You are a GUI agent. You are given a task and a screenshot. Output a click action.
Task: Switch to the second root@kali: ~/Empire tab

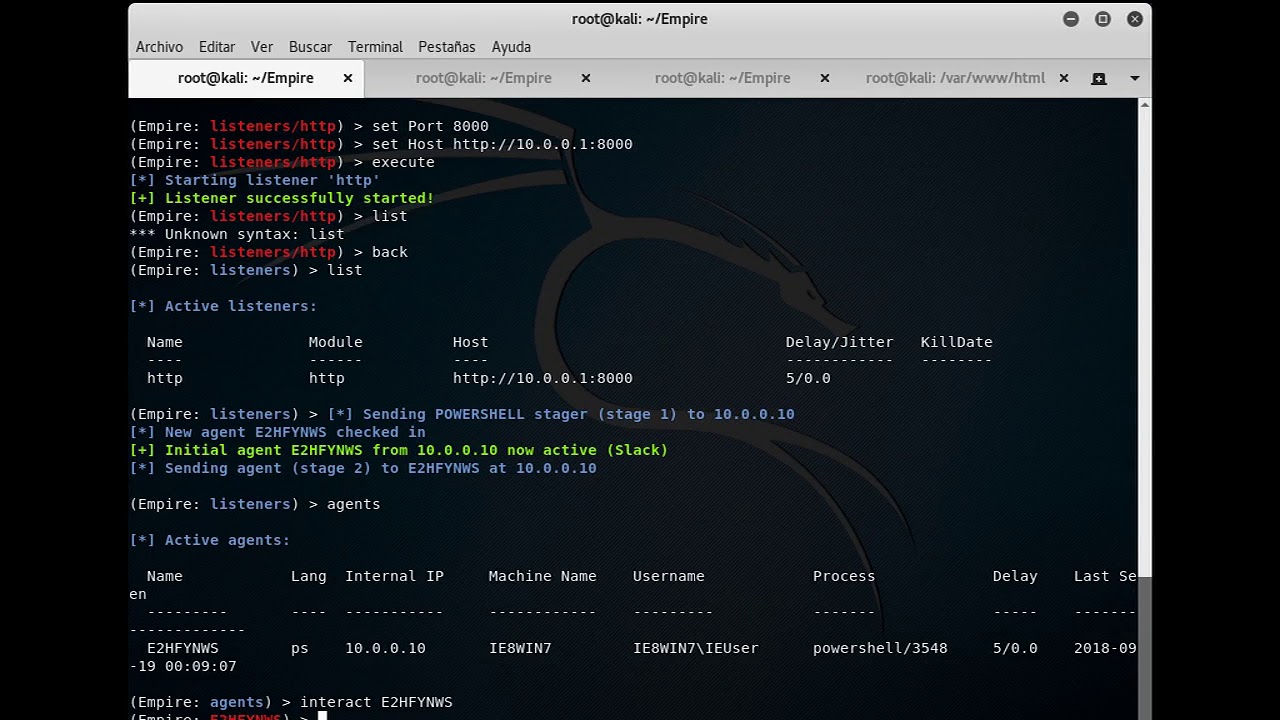(484, 78)
